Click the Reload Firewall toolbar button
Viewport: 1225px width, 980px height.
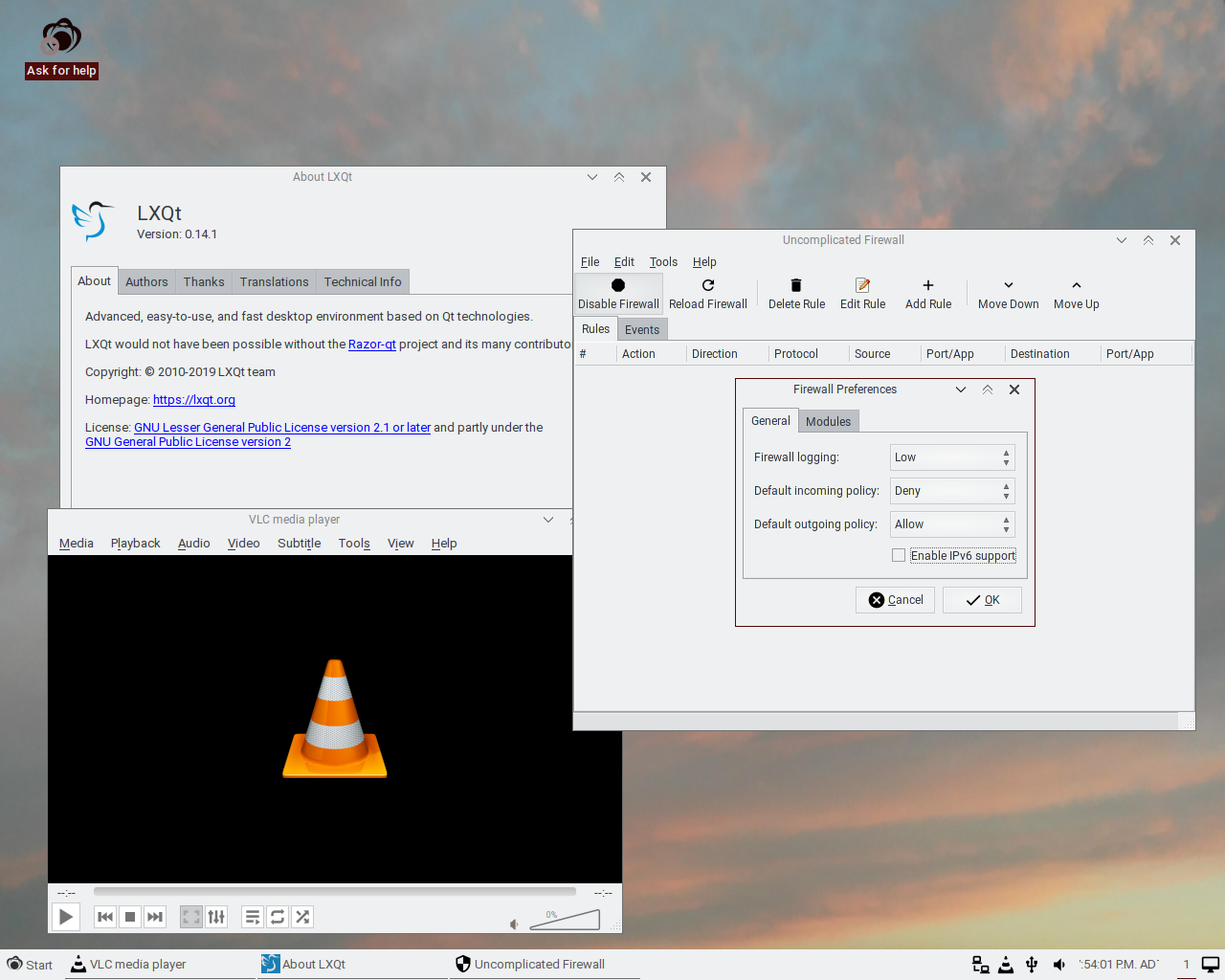[x=708, y=294]
